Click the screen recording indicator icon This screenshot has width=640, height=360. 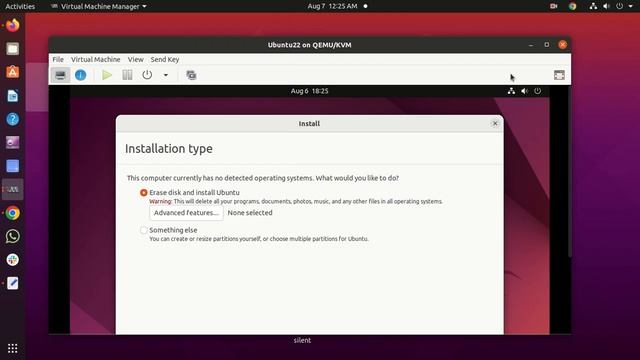(x=553, y=6)
